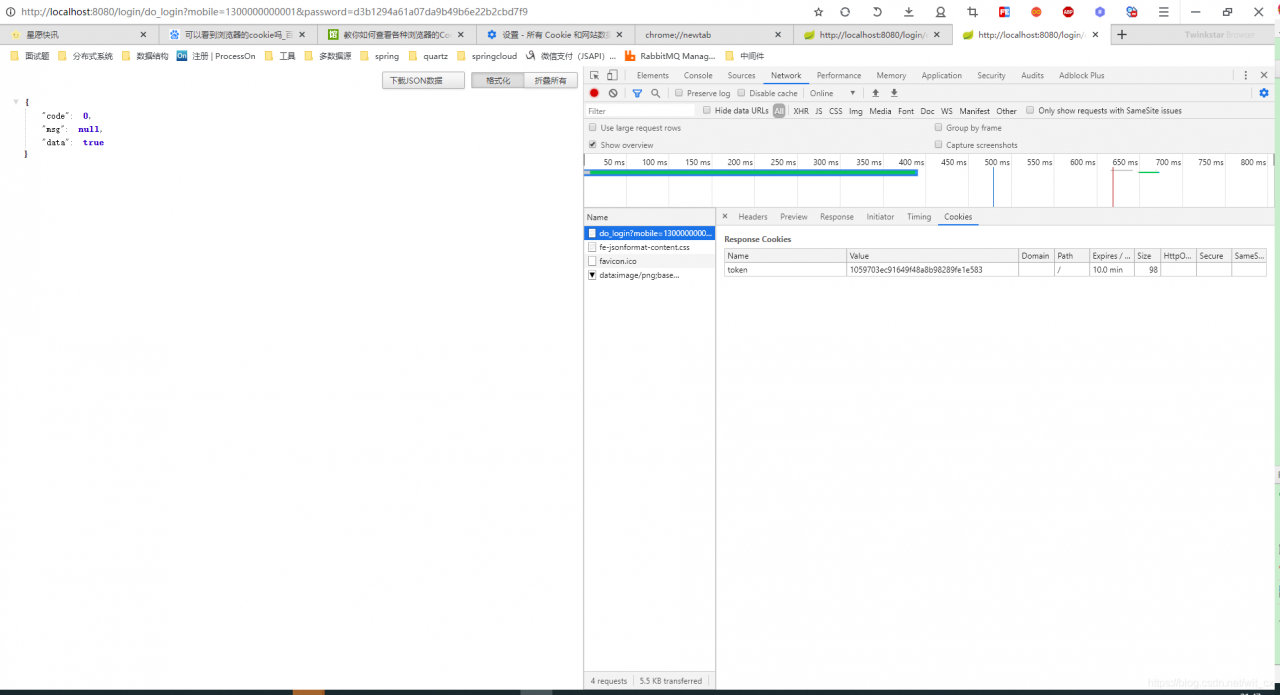The width and height of the screenshot is (1280, 695).
Task: Click the browser address bar URL
Action: [274, 12]
